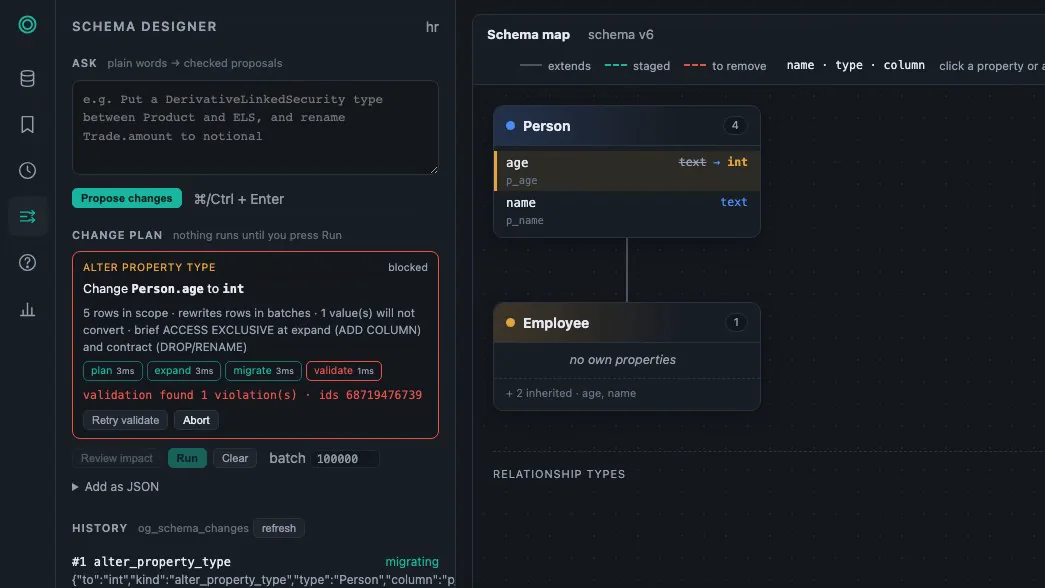1045x588 pixels.
Task: Click the 'staged' legend entry
Action: [x=637, y=66]
